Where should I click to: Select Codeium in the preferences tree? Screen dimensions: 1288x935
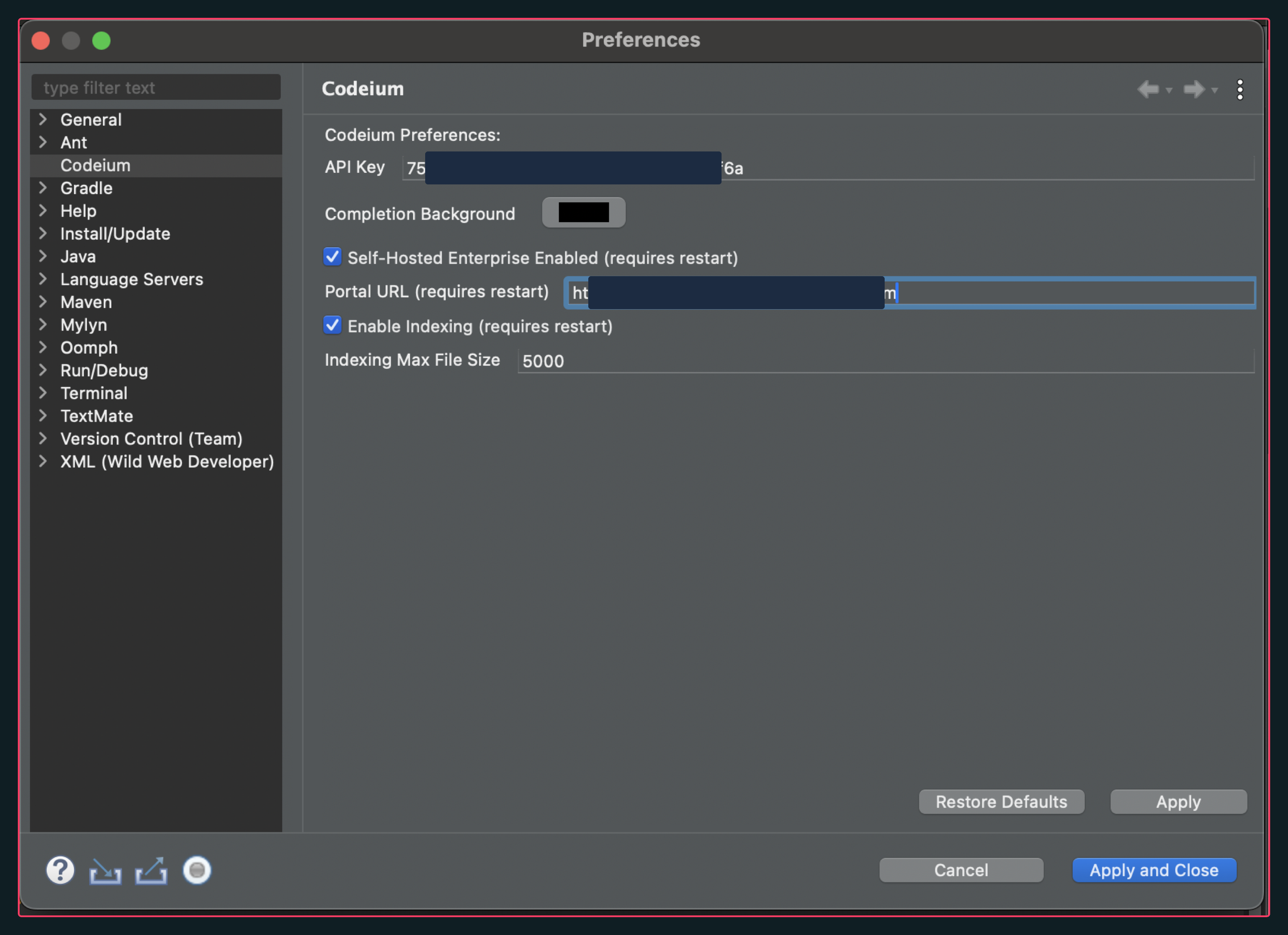[x=95, y=165]
